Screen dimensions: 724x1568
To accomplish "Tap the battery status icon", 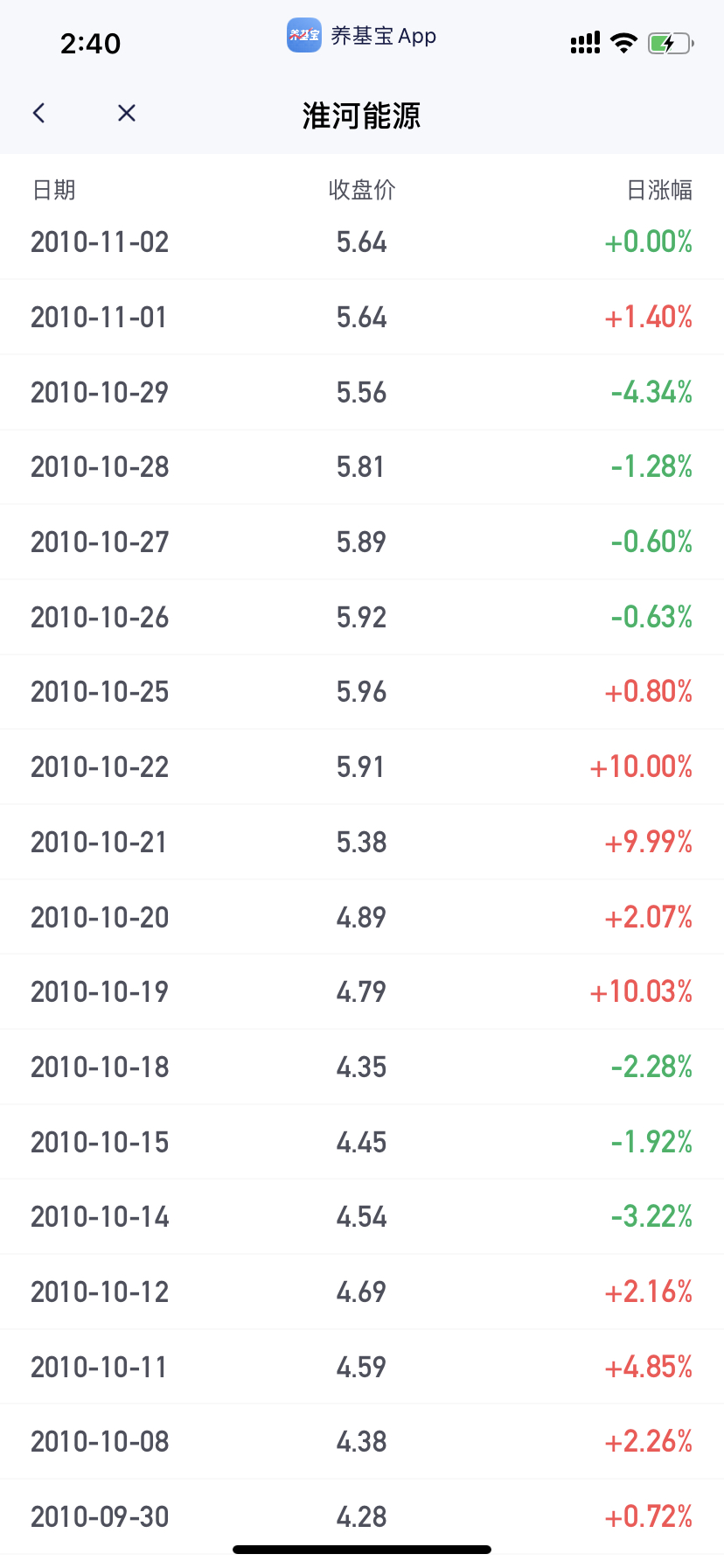I will click(x=671, y=43).
